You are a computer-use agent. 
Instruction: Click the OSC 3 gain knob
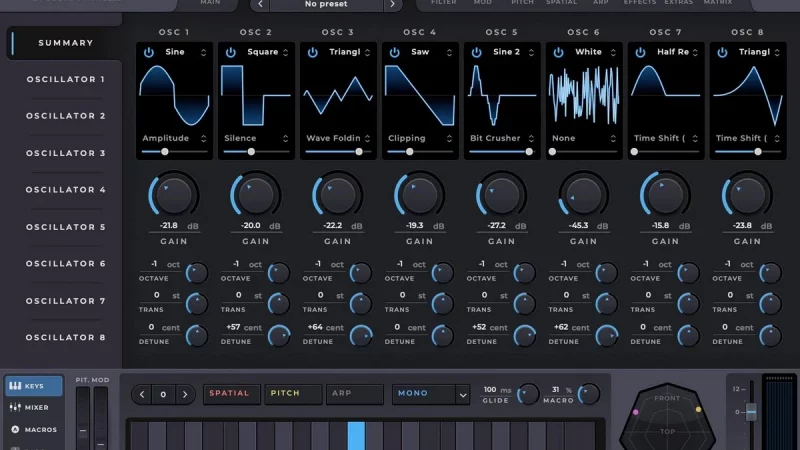click(x=337, y=194)
